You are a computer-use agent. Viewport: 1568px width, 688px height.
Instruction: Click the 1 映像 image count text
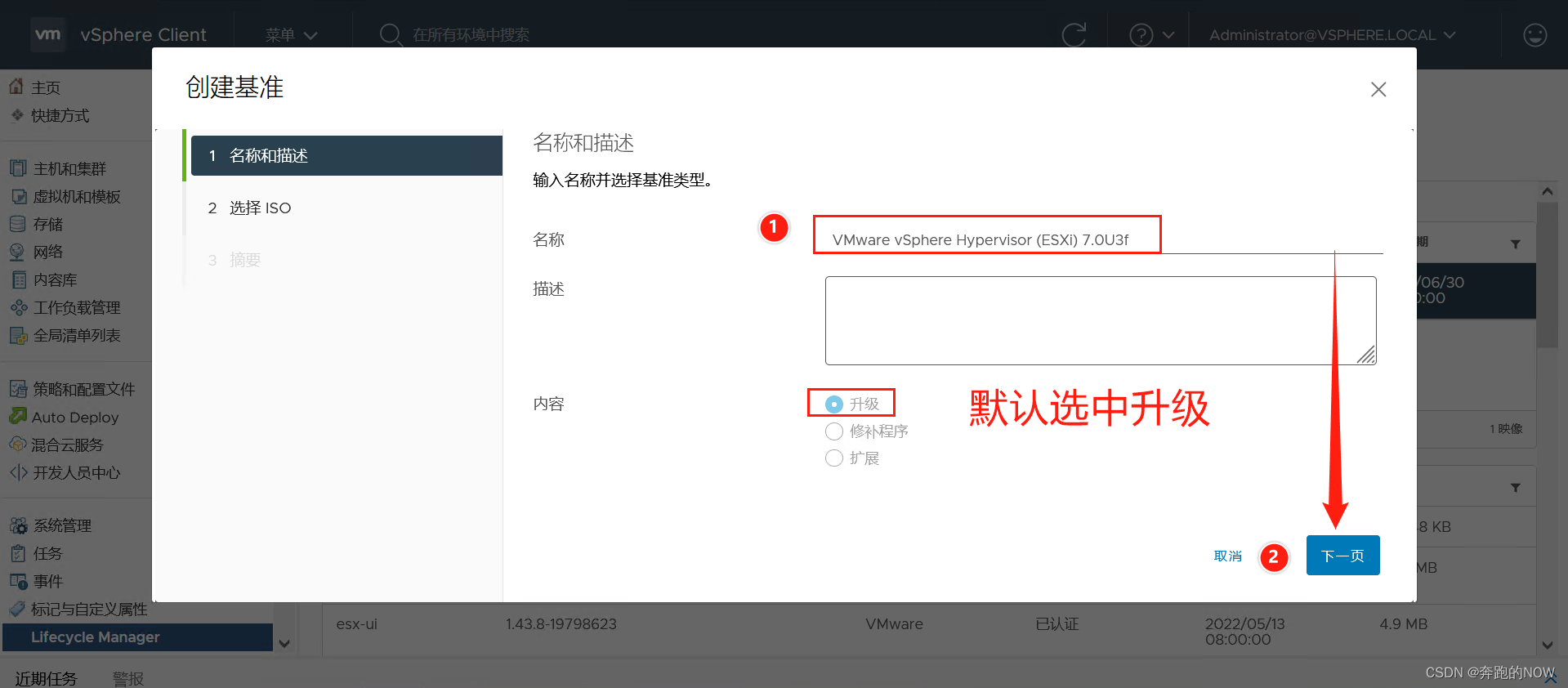click(1506, 429)
